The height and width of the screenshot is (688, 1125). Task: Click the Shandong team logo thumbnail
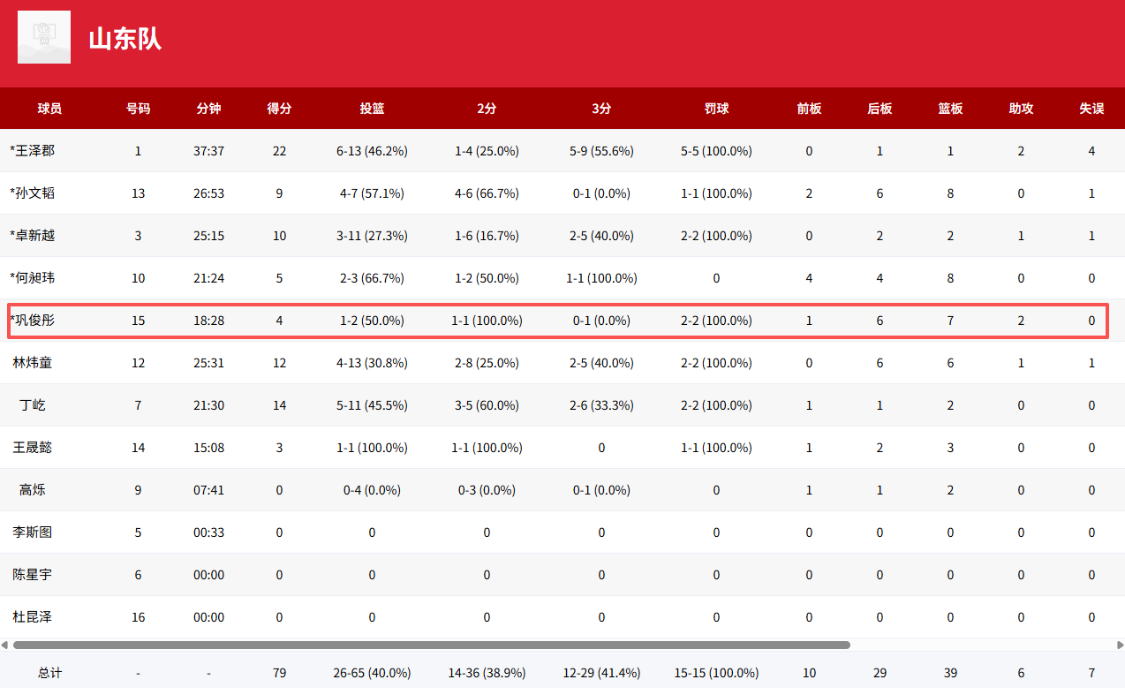pyautogui.click(x=44, y=37)
